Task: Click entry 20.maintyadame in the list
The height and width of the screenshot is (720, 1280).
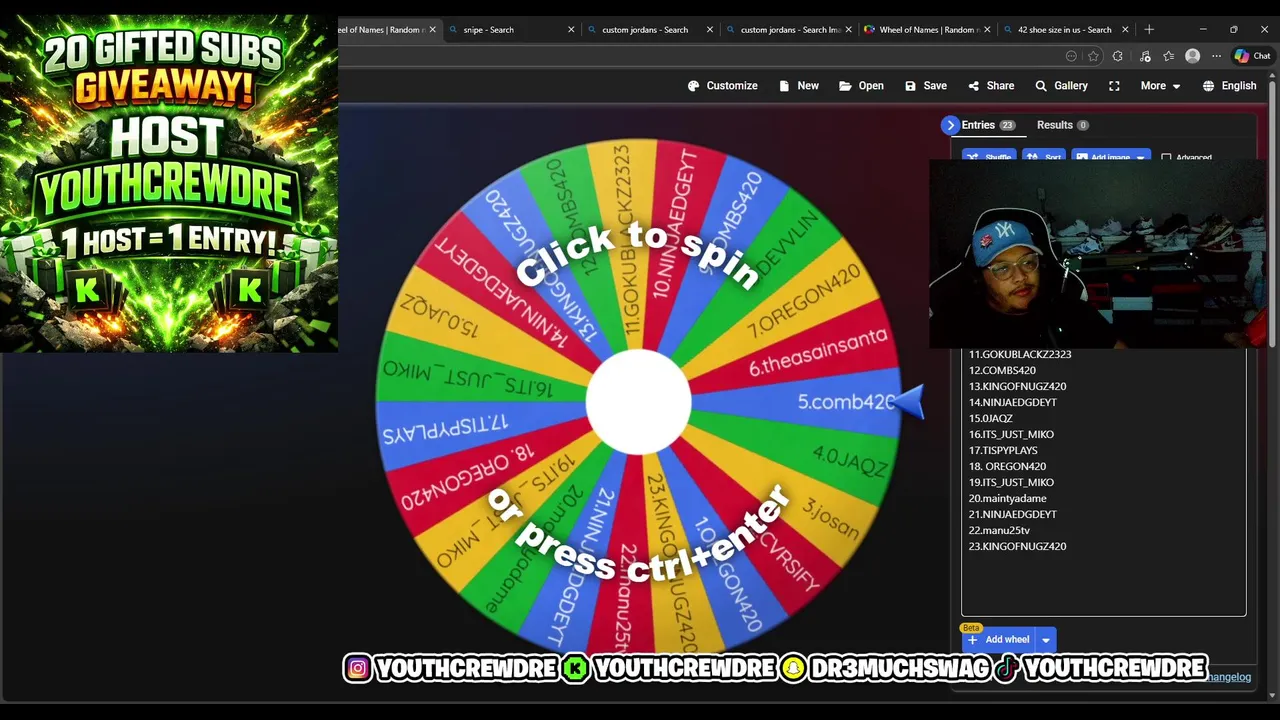Action: [1007, 498]
